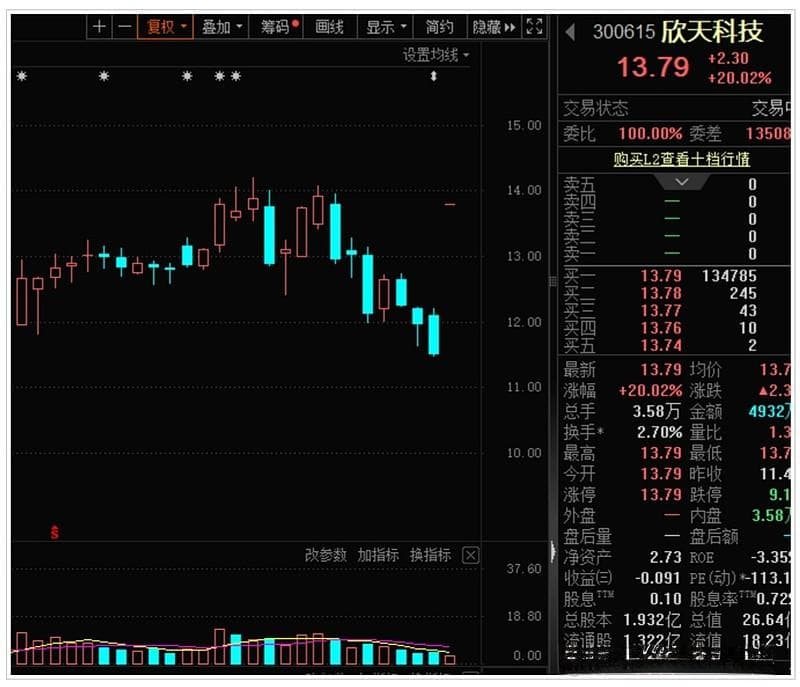Click the 交易状态 label

click(595, 108)
